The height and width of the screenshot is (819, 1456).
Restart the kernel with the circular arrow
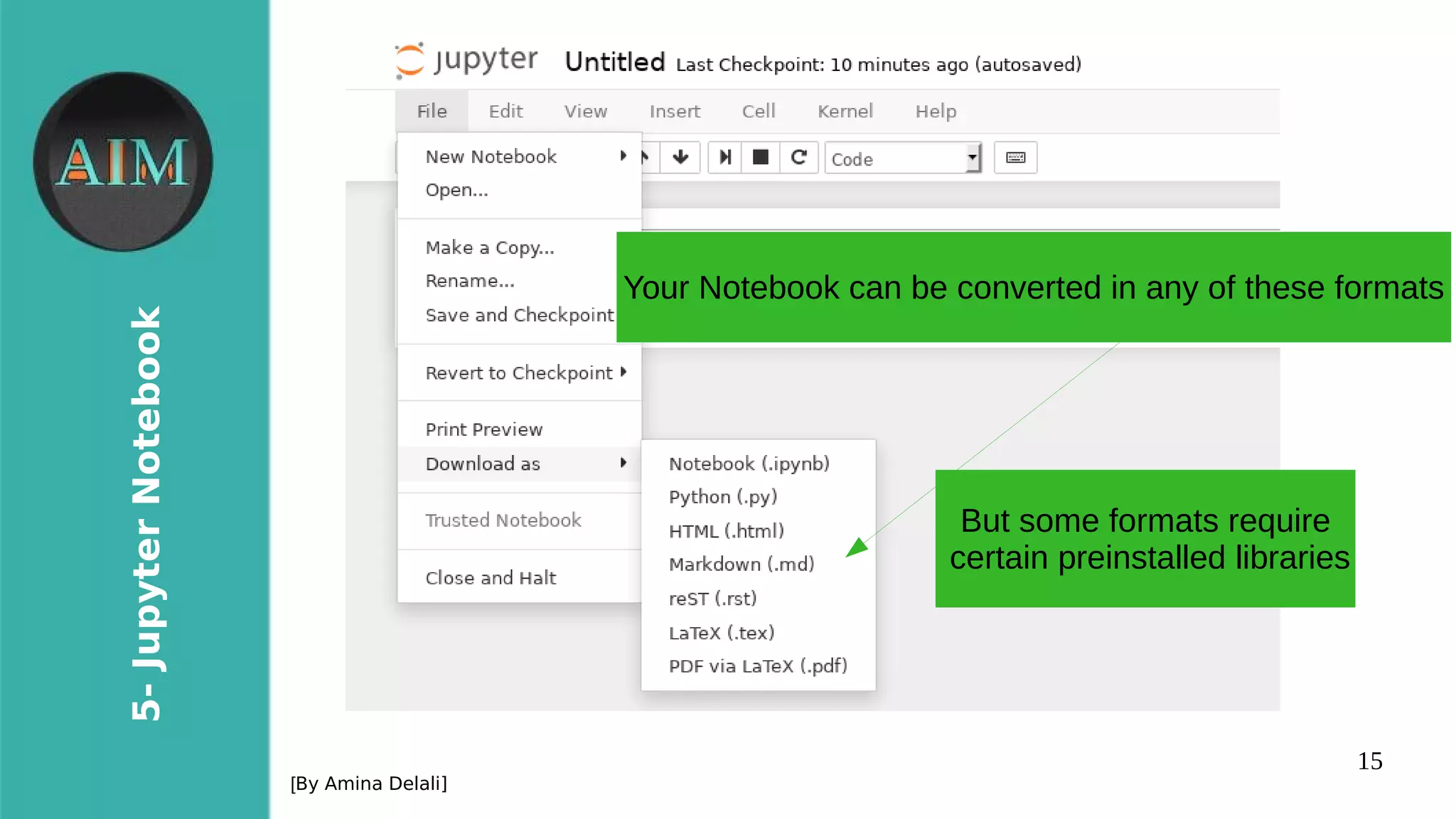(x=799, y=157)
